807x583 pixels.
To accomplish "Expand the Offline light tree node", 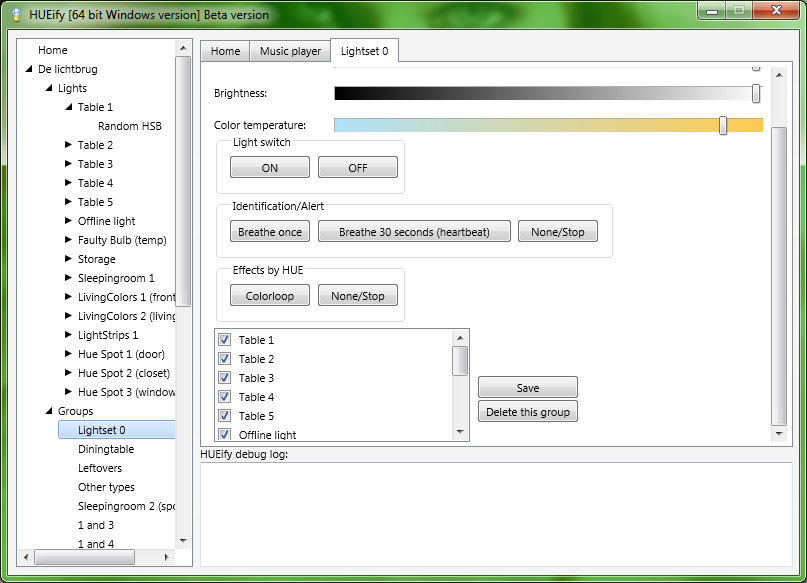I will [68, 221].
